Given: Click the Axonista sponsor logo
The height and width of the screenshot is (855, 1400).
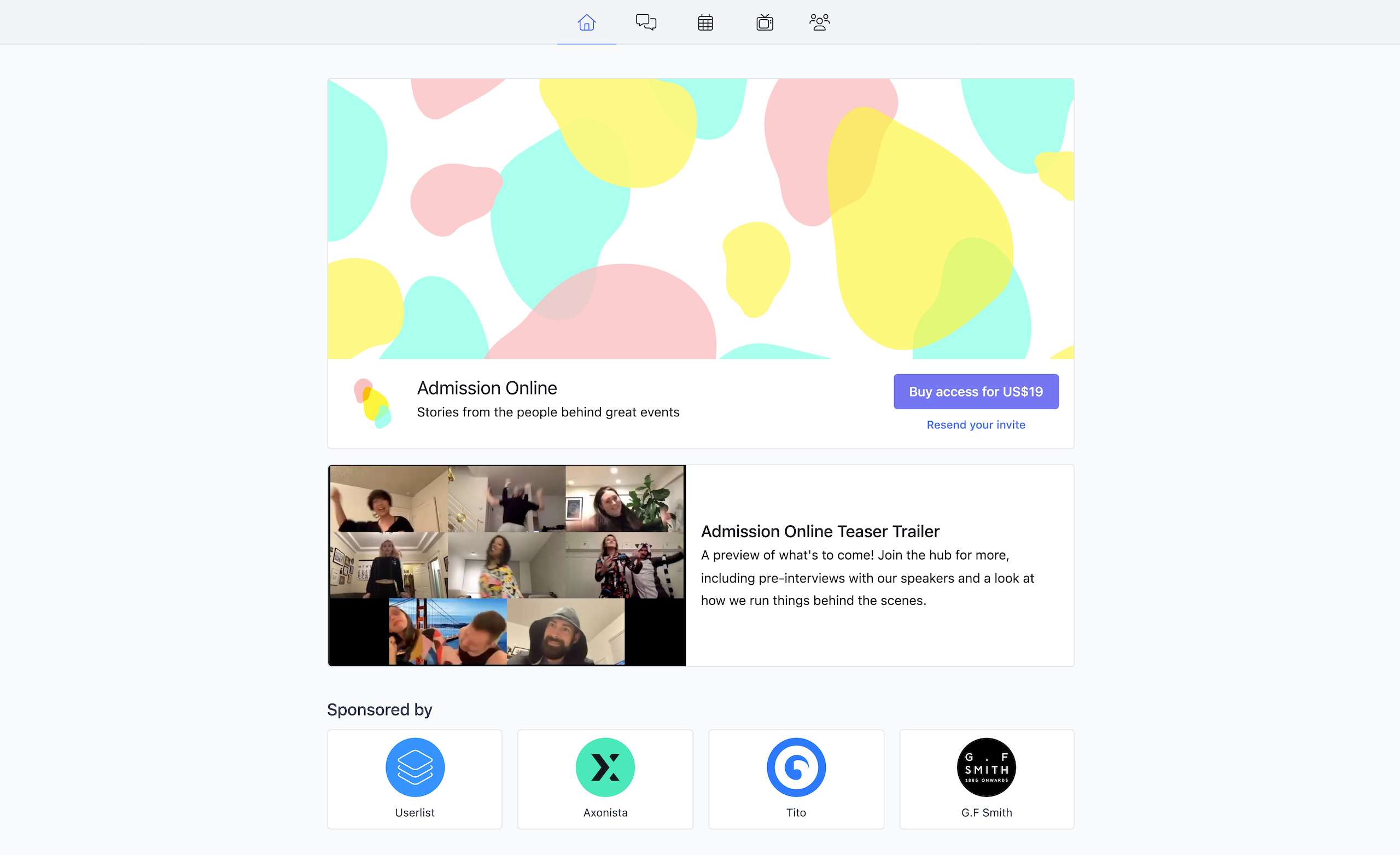Looking at the screenshot, I should pos(605,767).
